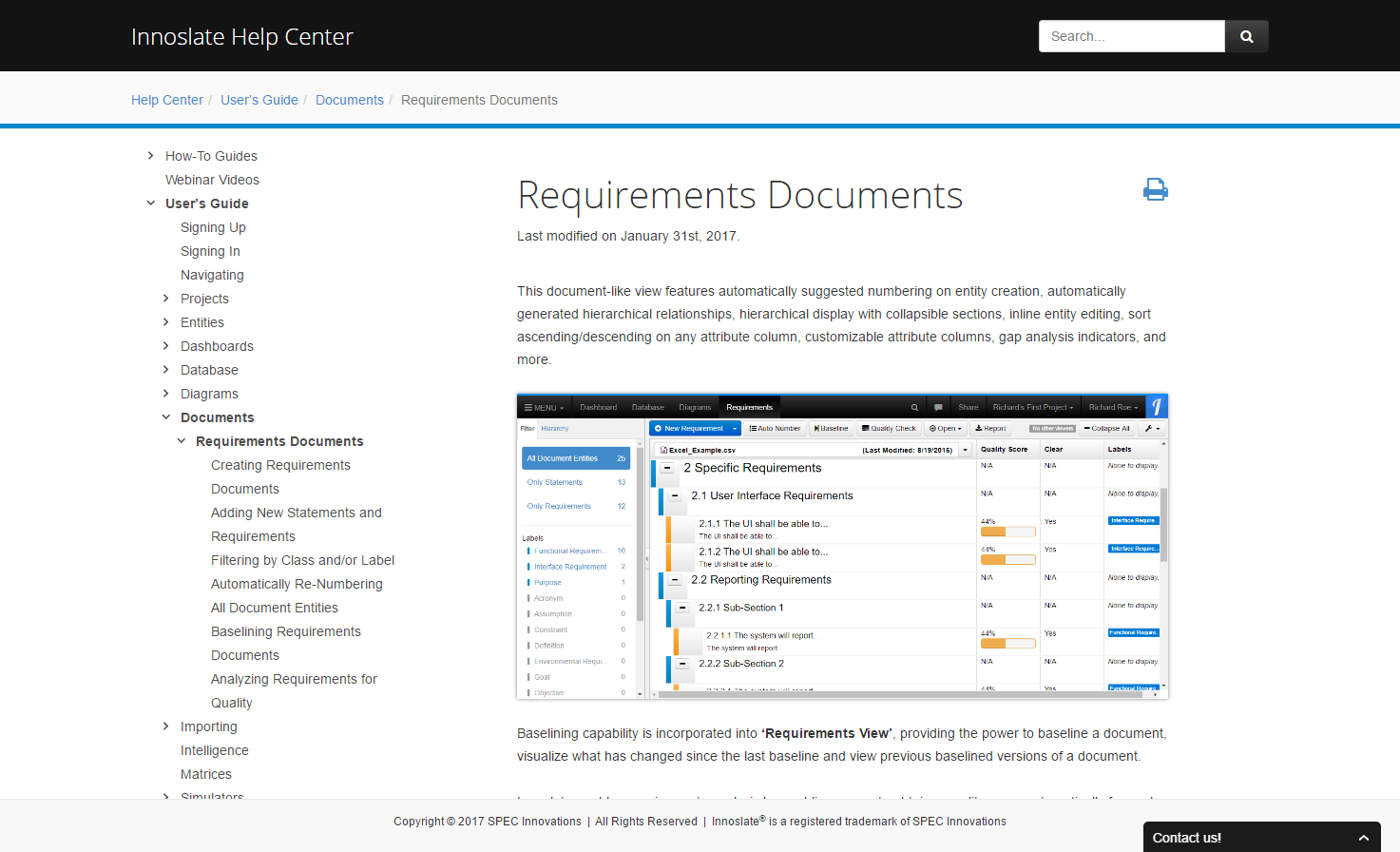Open the Webinar Videos page
Viewport: 1400px width, 852px height.
tap(212, 180)
